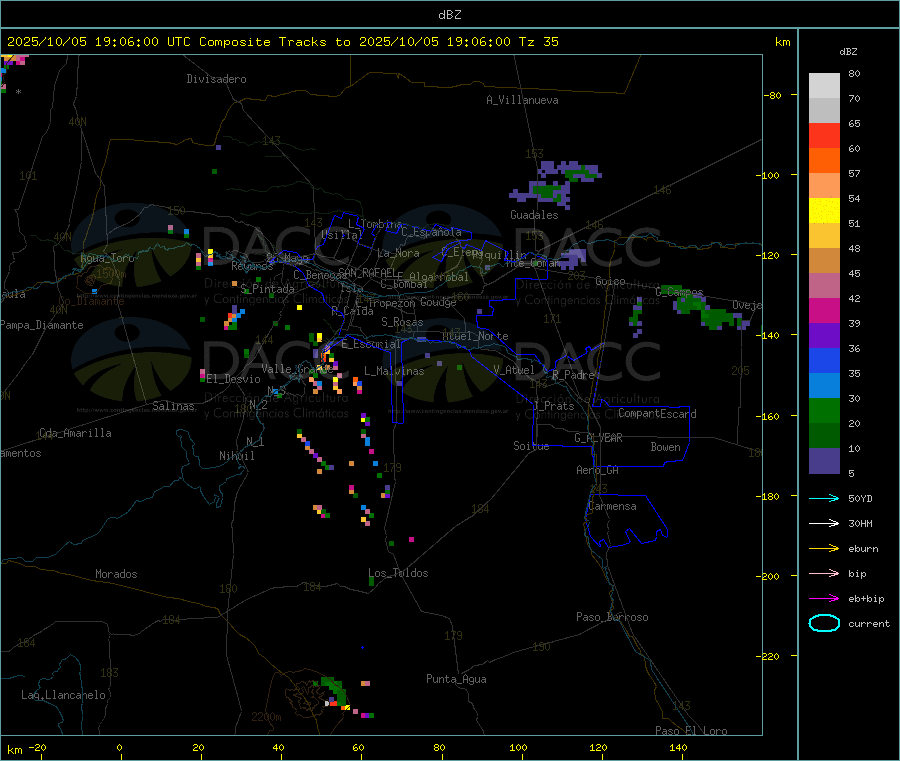This screenshot has height=761, width=900.
Task: Click the 'Carmensa' map label
Action: coord(612,506)
